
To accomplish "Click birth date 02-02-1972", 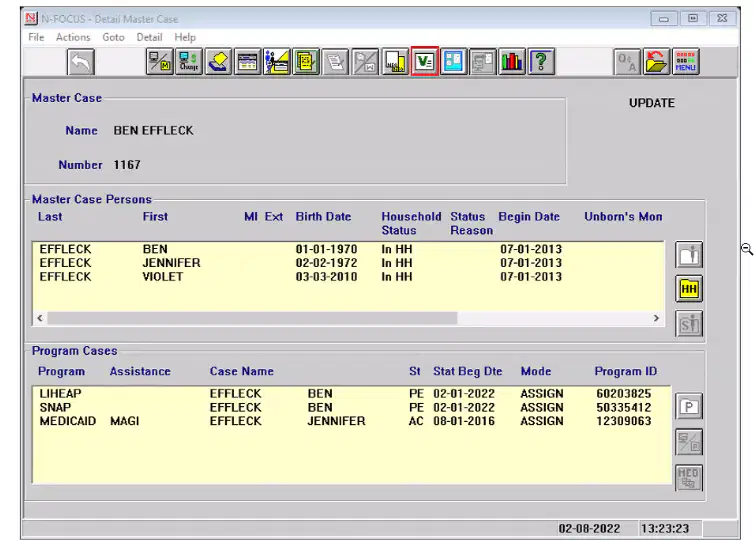I will tap(327, 263).
